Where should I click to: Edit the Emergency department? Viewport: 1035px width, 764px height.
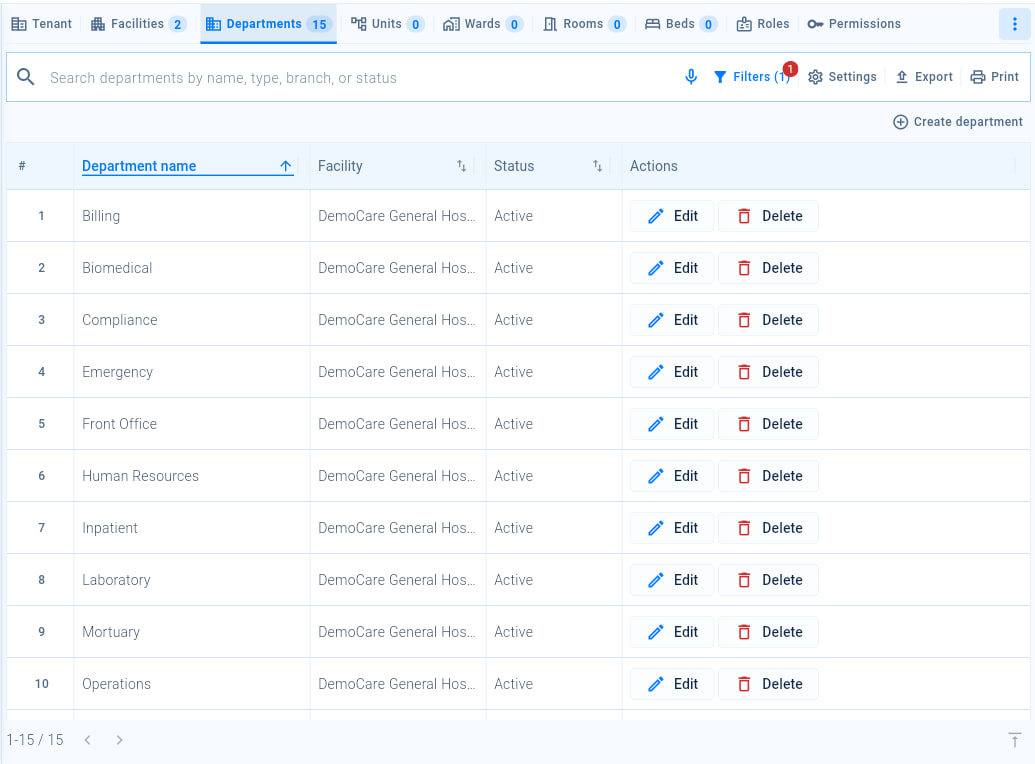[x=672, y=372]
